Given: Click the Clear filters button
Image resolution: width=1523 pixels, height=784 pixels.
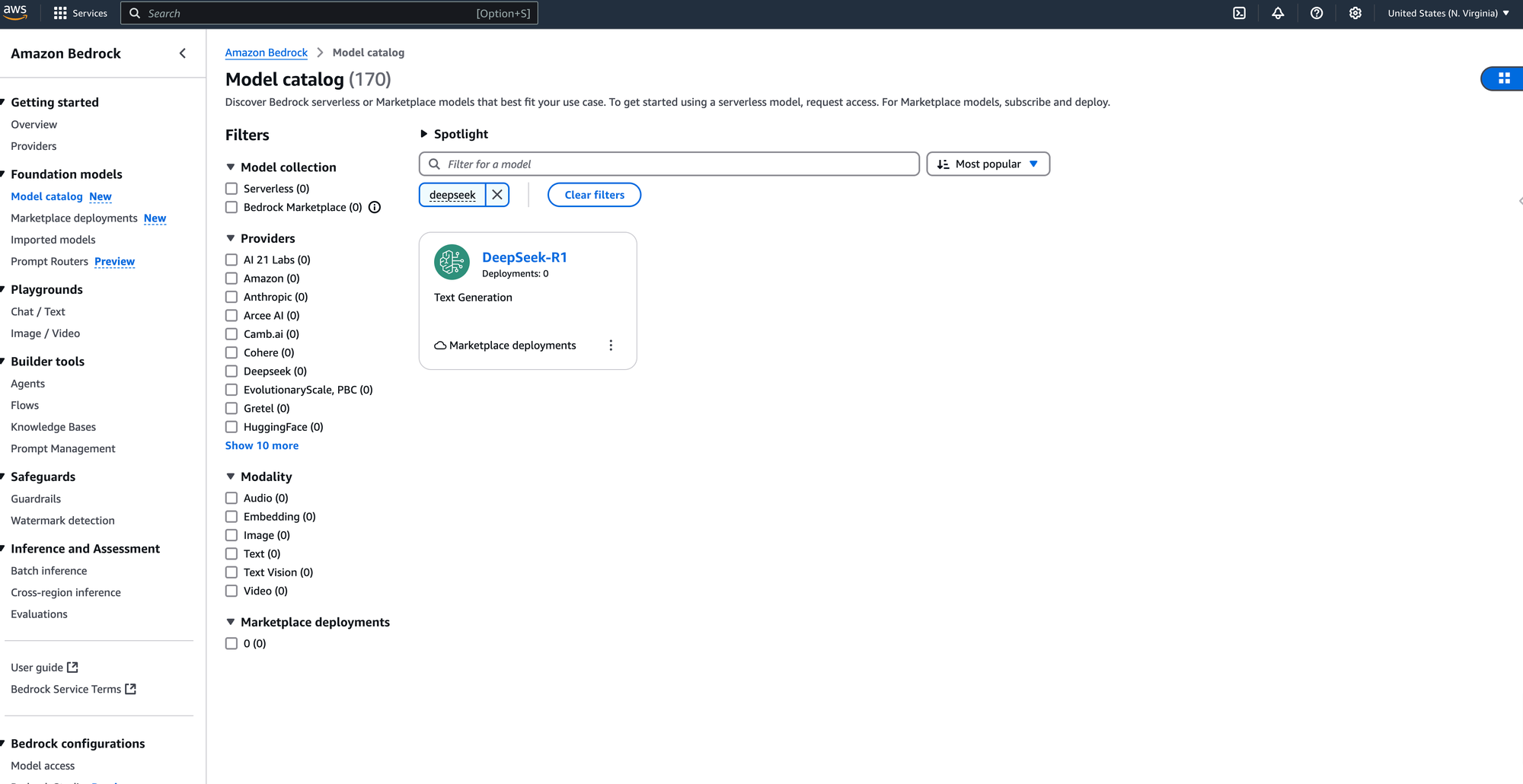Looking at the screenshot, I should [594, 195].
